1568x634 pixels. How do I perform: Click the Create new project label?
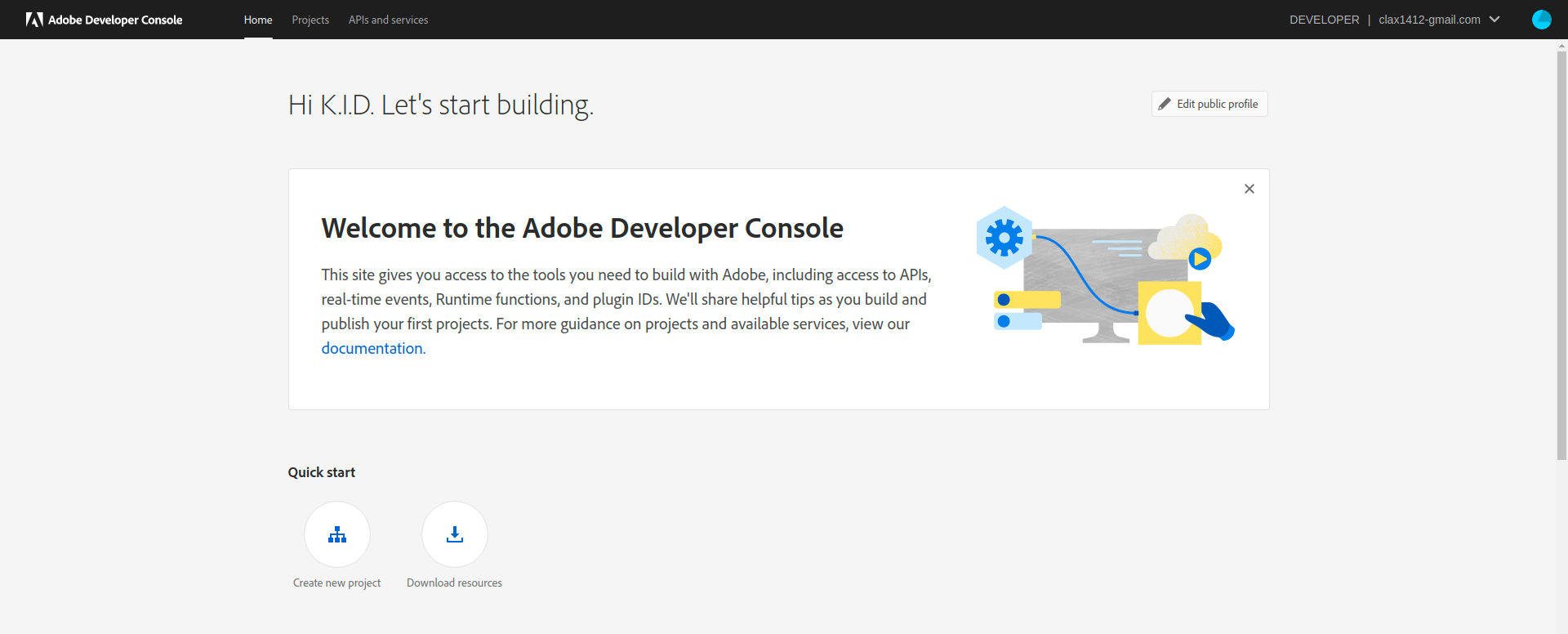coord(336,583)
